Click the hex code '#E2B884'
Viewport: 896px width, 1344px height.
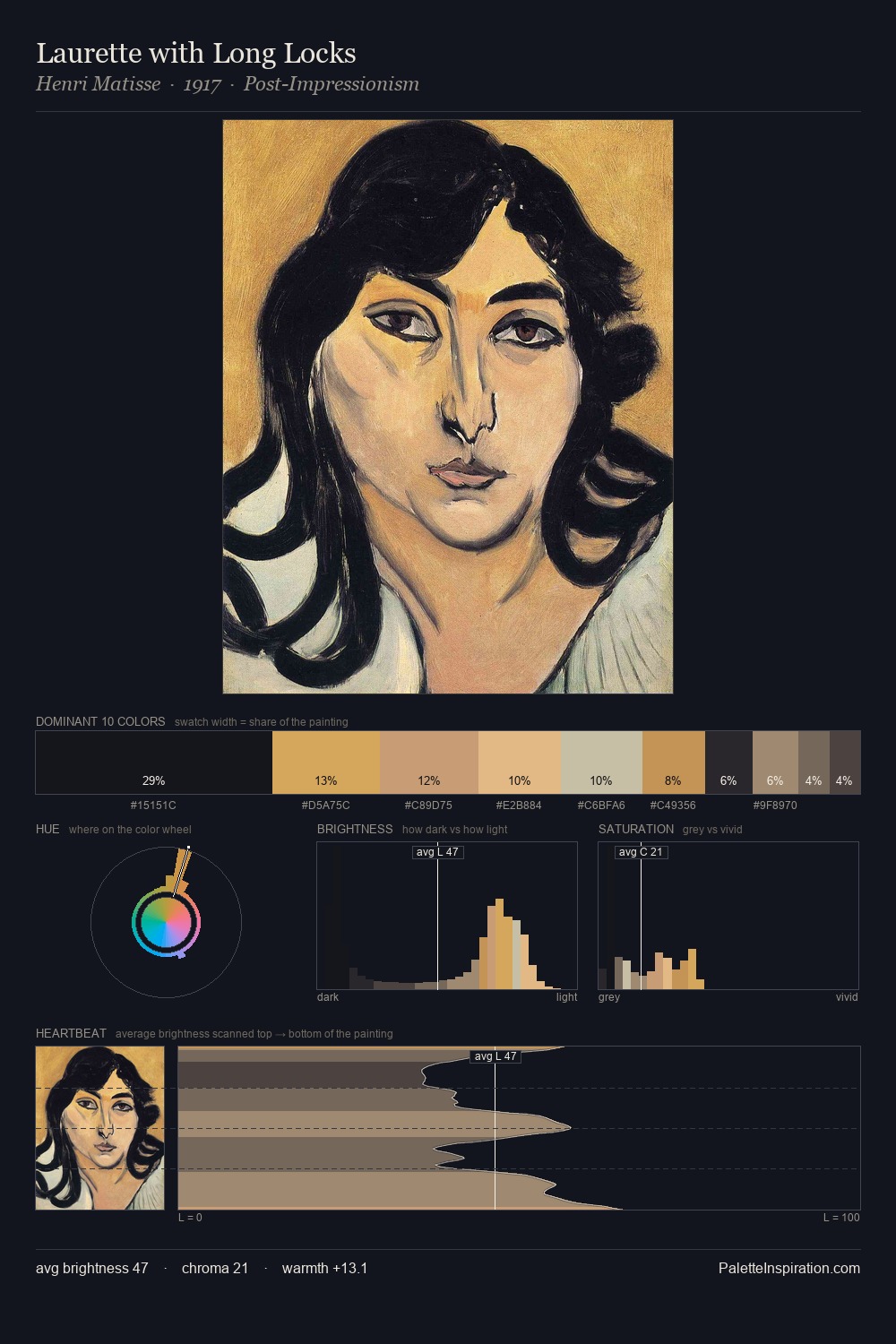[519, 806]
